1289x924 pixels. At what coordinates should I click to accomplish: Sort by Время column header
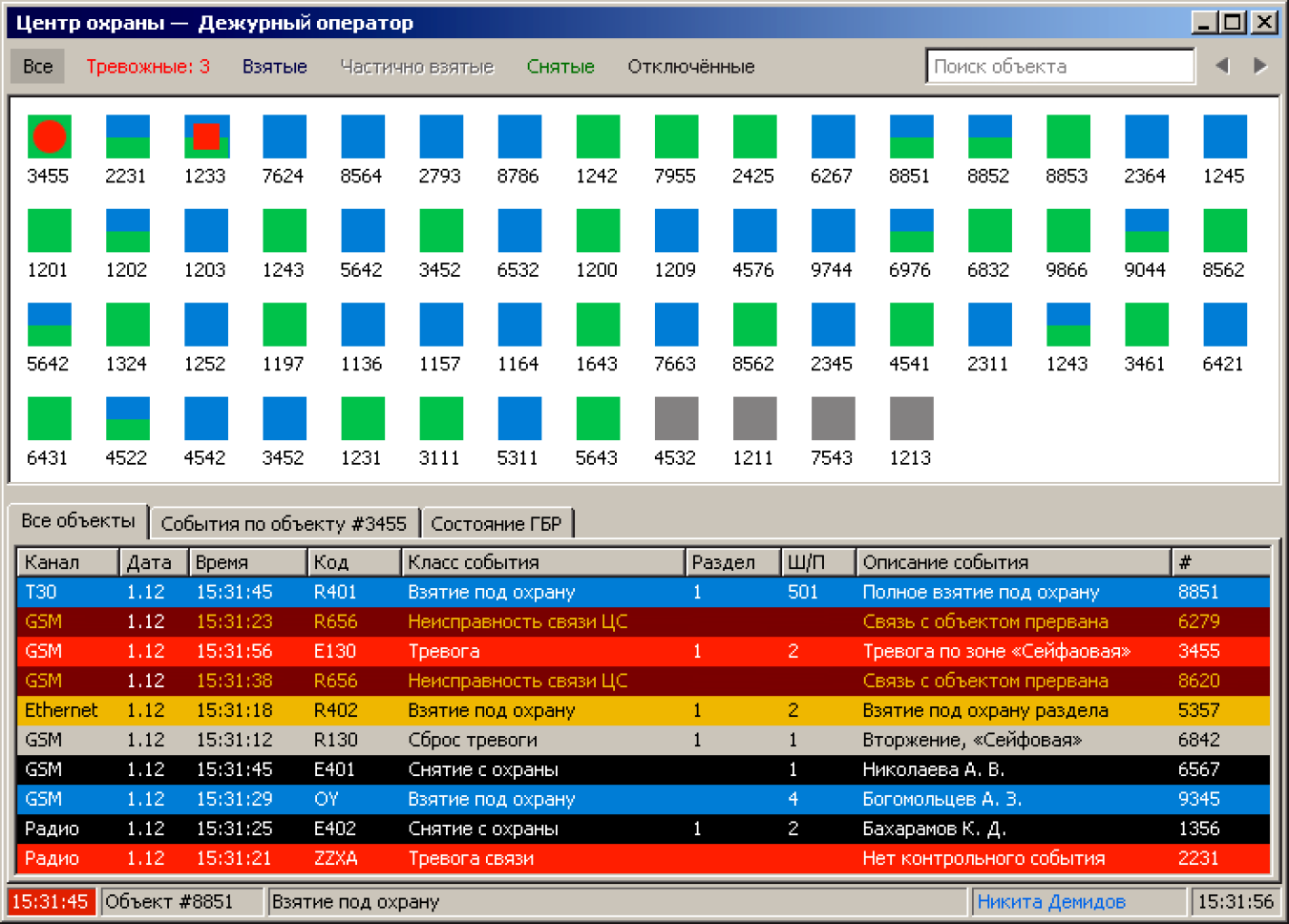tap(247, 562)
